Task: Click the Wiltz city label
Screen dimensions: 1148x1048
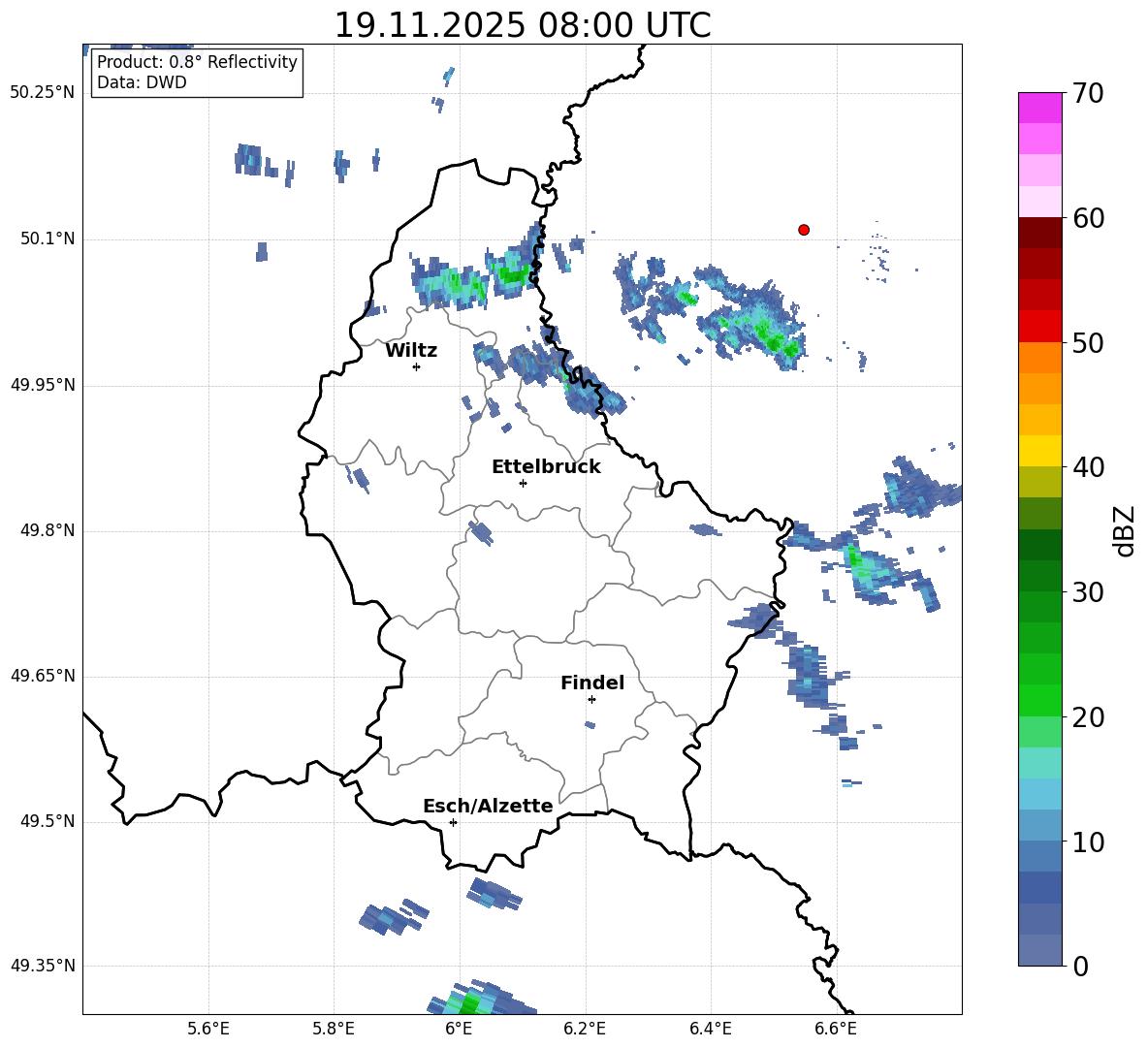Action: [x=411, y=351]
